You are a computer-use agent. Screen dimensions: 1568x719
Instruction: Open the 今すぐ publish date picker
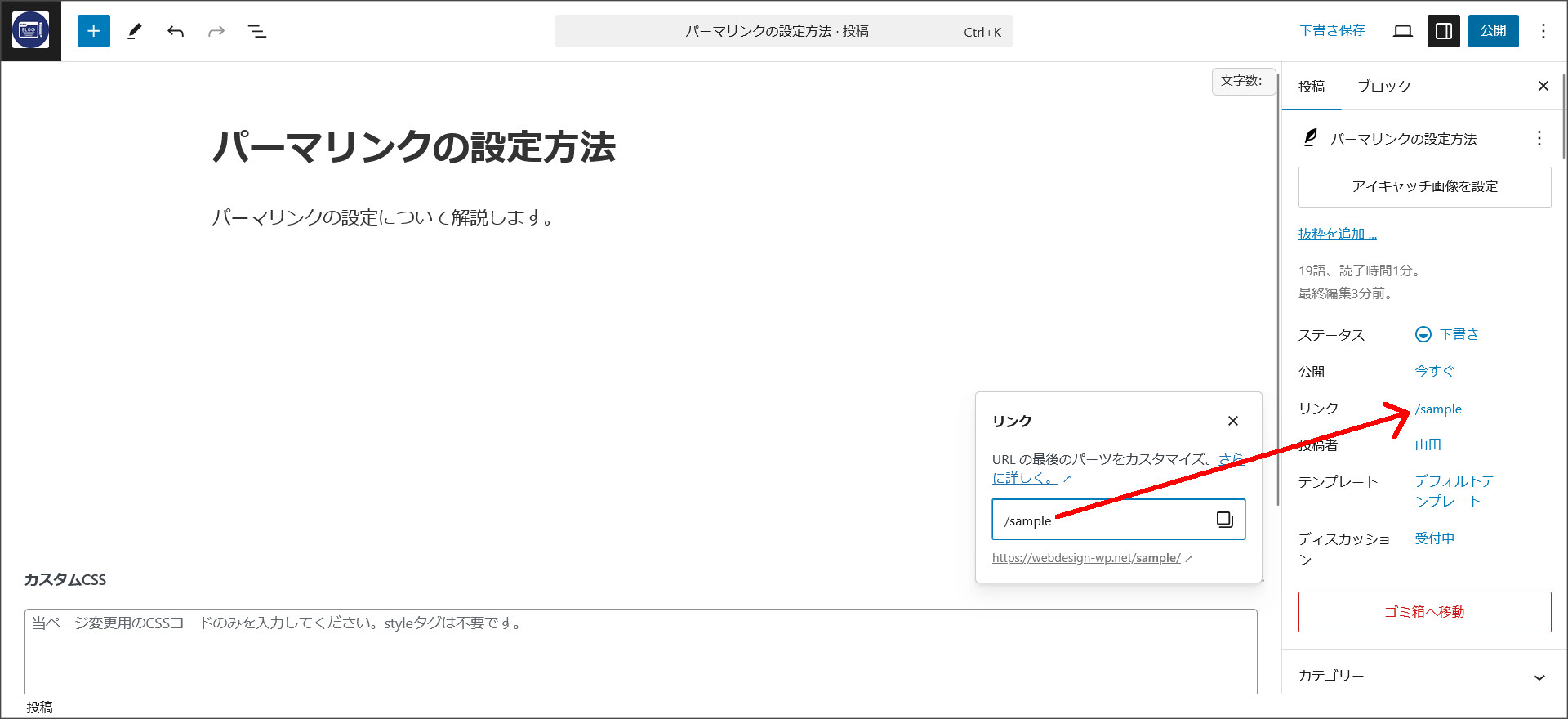point(1435,371)
